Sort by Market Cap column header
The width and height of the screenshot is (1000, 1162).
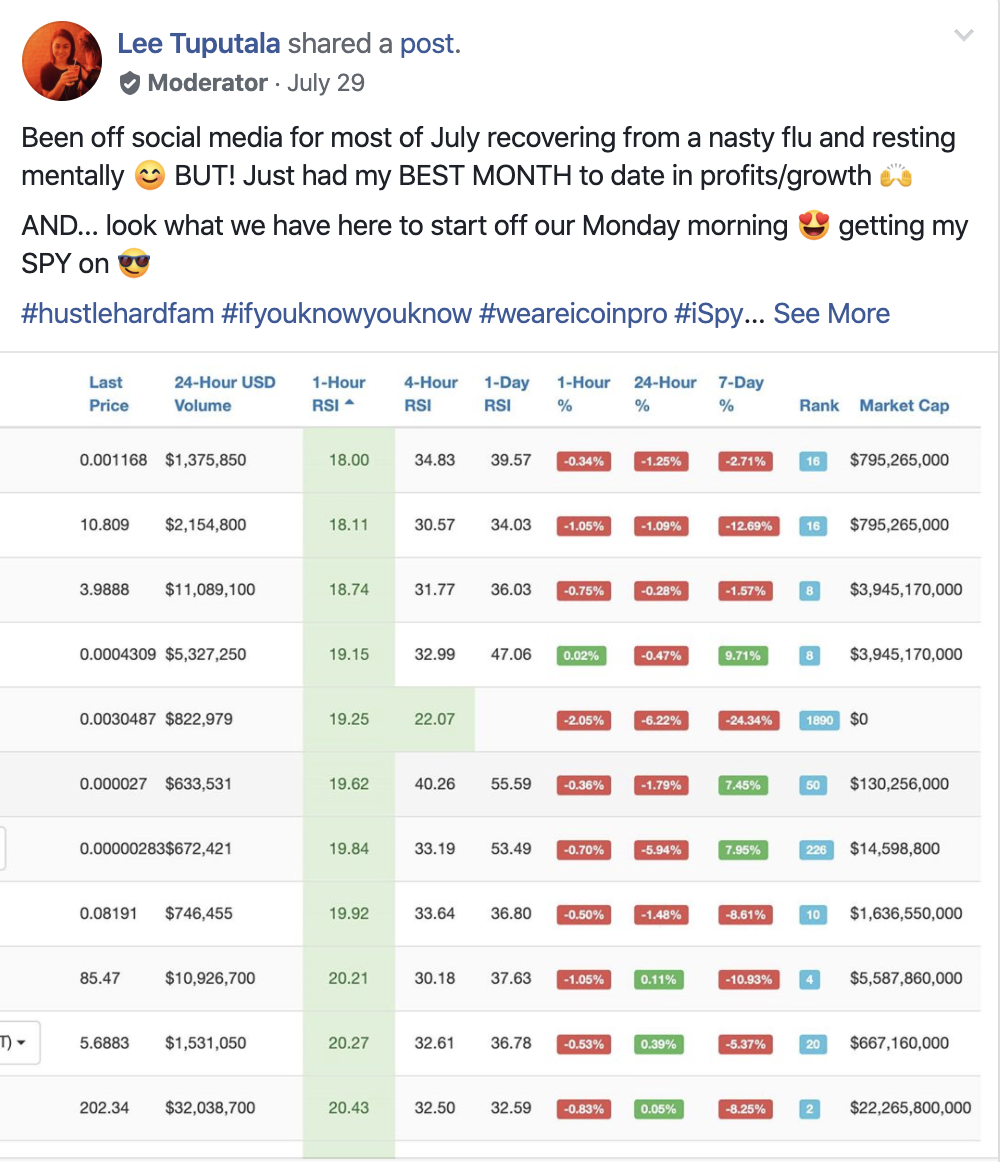pos(904,406)
